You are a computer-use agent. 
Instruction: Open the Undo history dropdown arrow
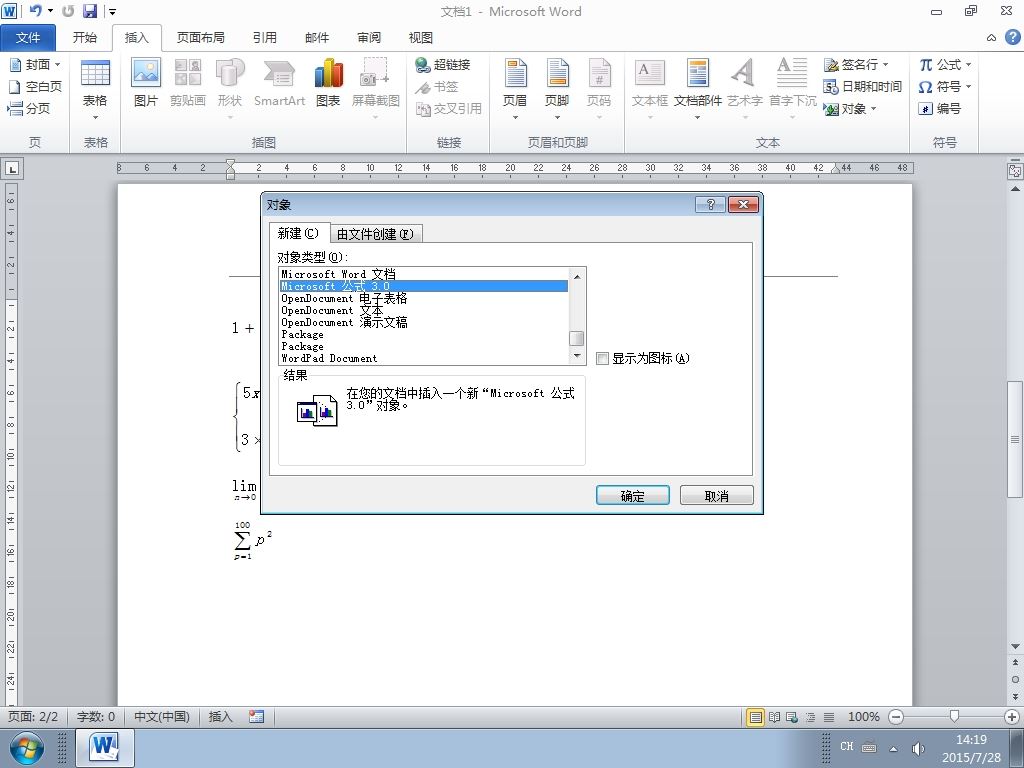pyautogui.click(x=50, y=10)
